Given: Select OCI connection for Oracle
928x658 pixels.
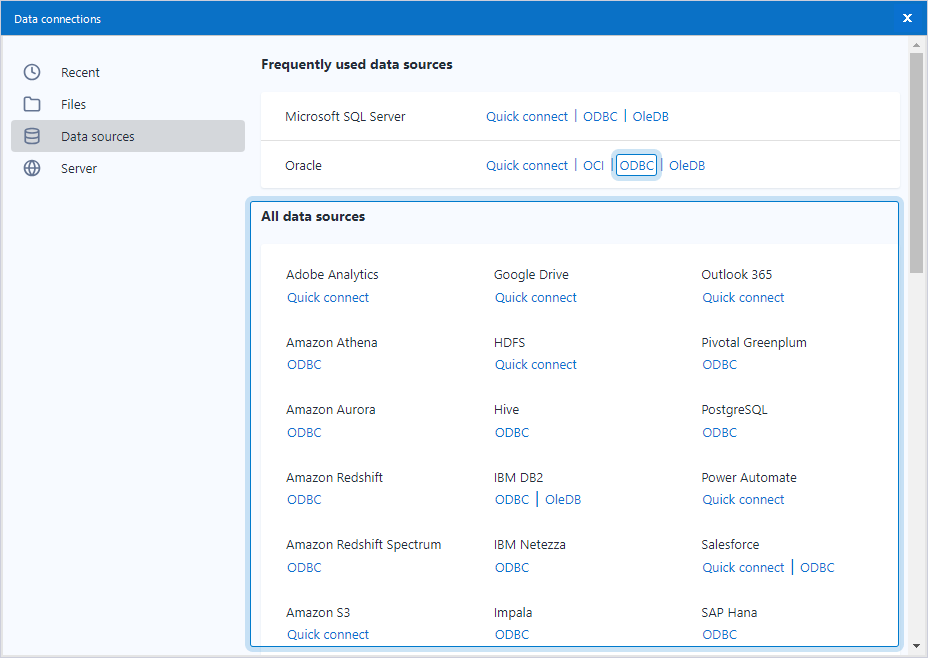Looking at the screenshot, I should click(593, 165).
